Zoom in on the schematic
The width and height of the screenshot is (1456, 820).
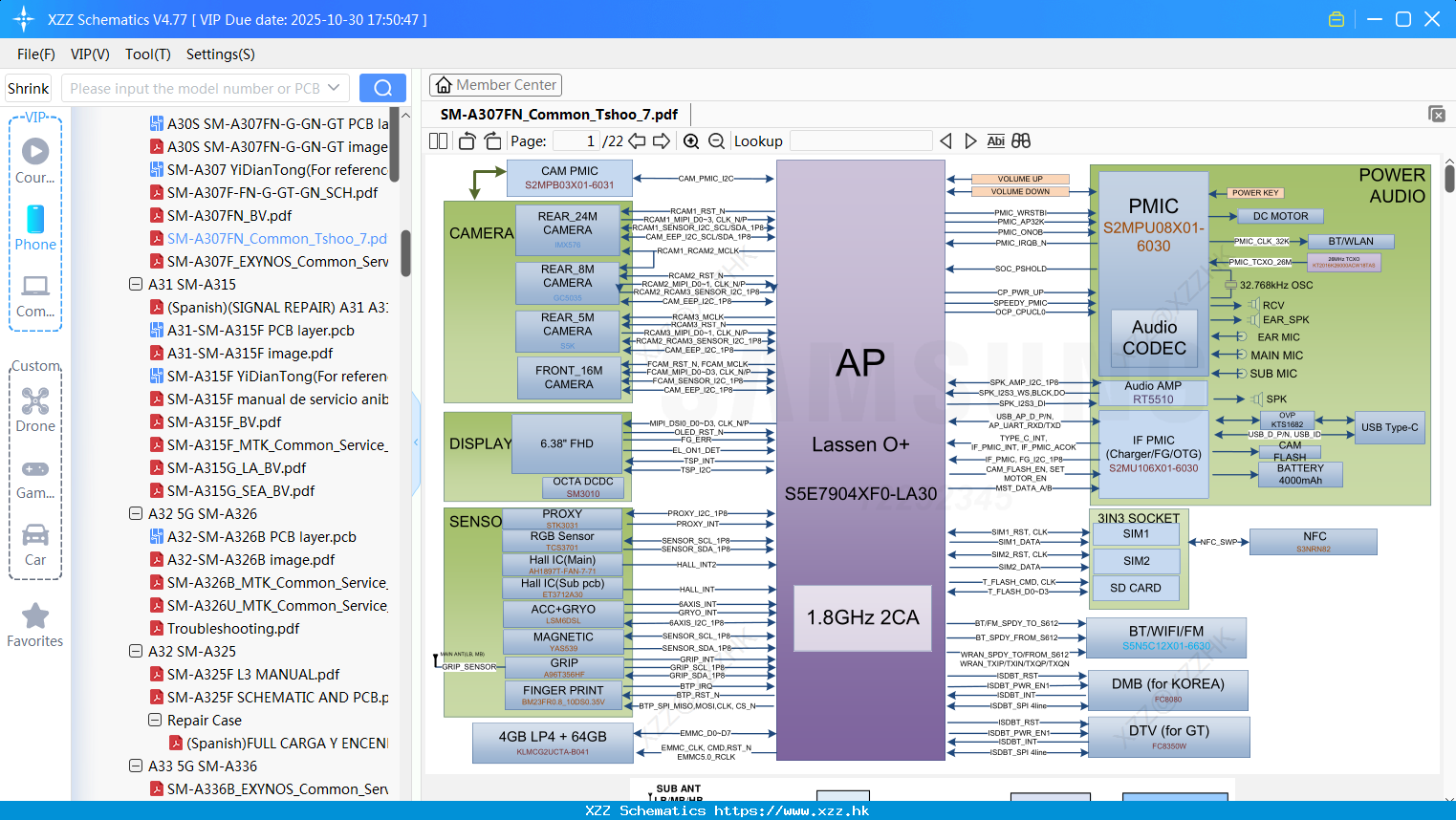point(691,141)
